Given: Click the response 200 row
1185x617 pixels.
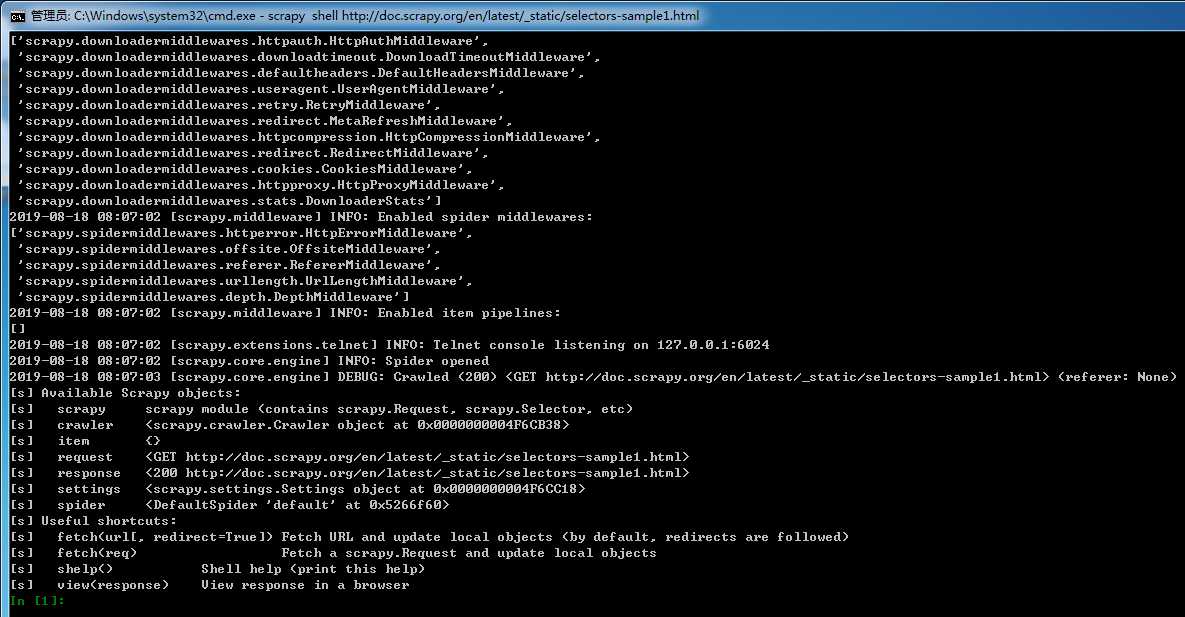Looking at the screenshot, I should coord(350,473).
